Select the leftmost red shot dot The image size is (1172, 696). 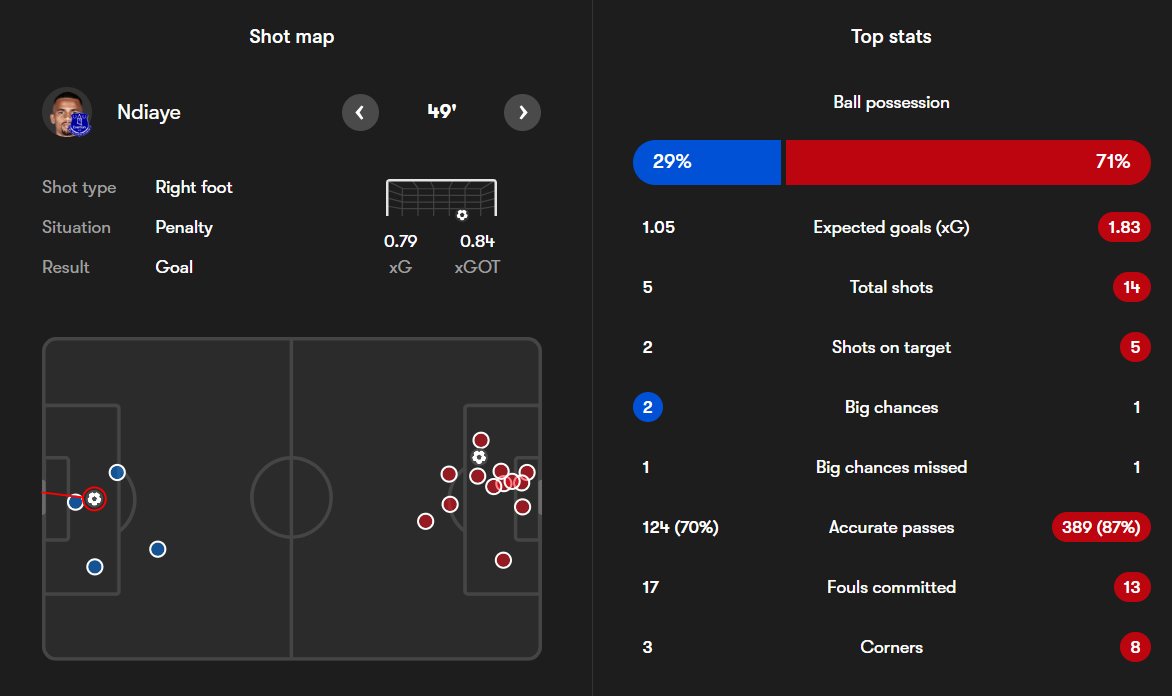(425, 521)
